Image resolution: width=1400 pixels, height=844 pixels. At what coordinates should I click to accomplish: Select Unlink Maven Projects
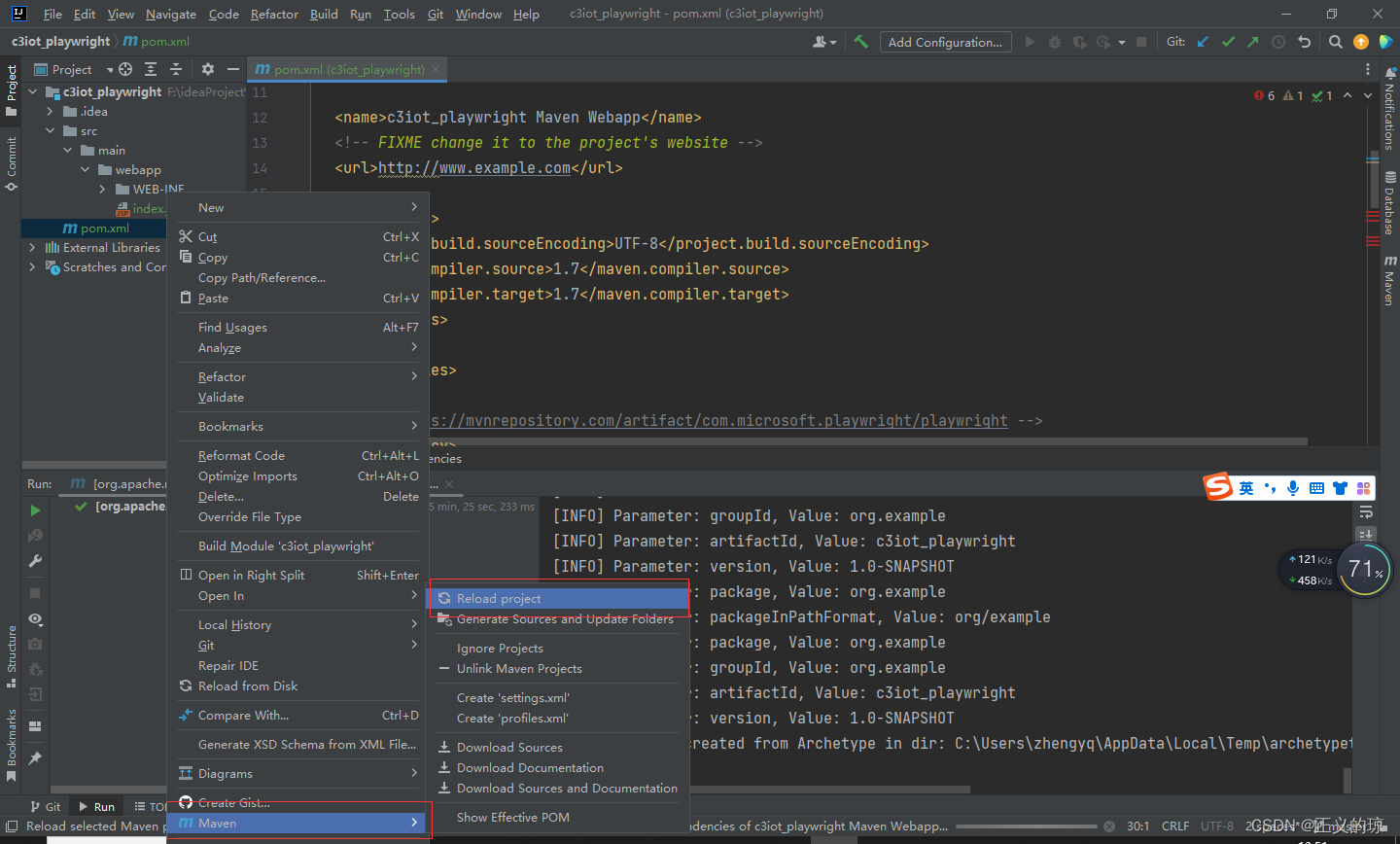pos(559,669)
